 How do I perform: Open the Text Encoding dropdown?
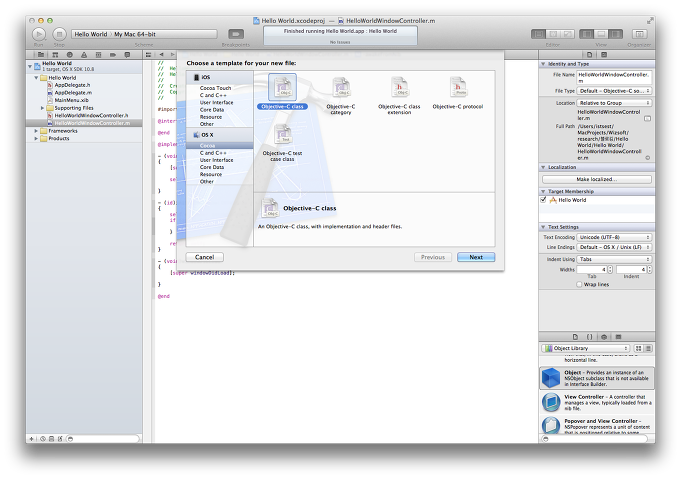(614, 237)
